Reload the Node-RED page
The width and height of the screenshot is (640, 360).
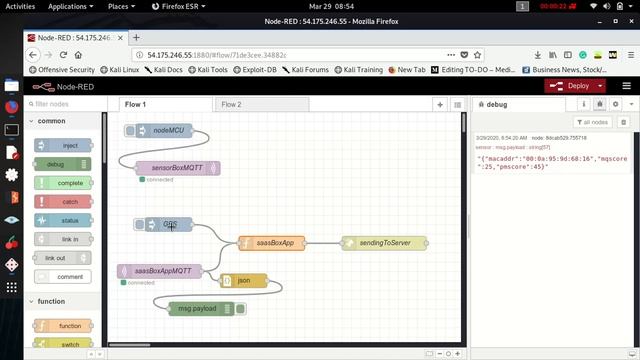tap(63, 55)
